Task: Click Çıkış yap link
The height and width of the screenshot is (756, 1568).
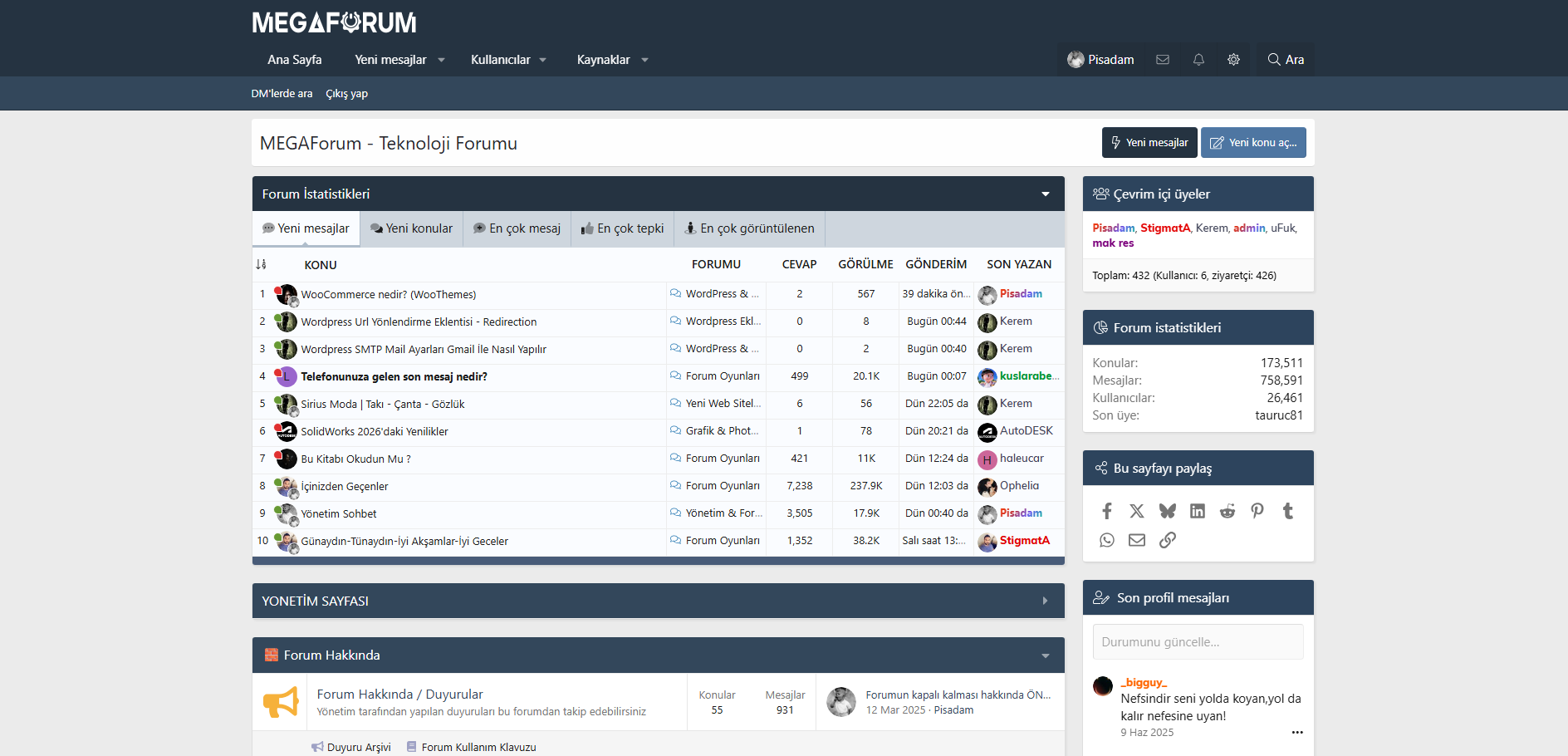Action: pos(346,94)
